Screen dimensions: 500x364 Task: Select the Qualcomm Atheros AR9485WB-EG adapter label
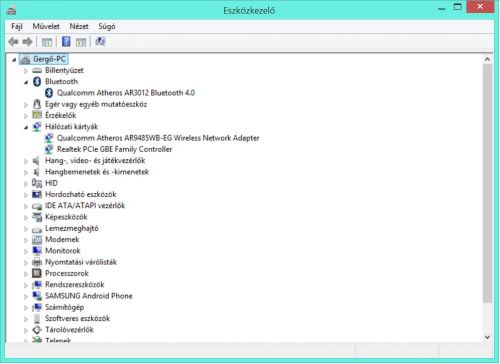(158, 138)
